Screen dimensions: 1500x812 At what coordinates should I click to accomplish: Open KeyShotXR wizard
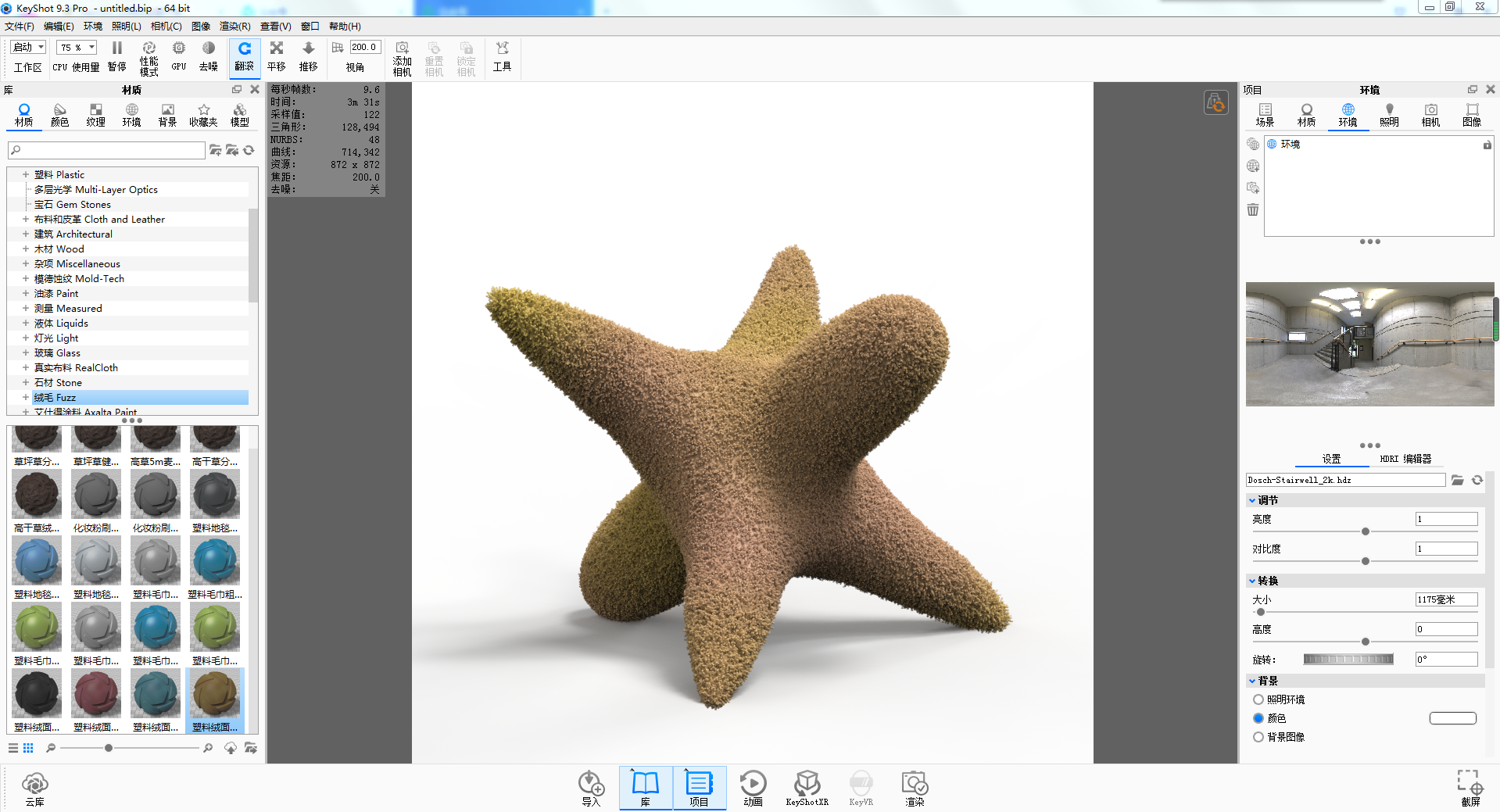807,789
